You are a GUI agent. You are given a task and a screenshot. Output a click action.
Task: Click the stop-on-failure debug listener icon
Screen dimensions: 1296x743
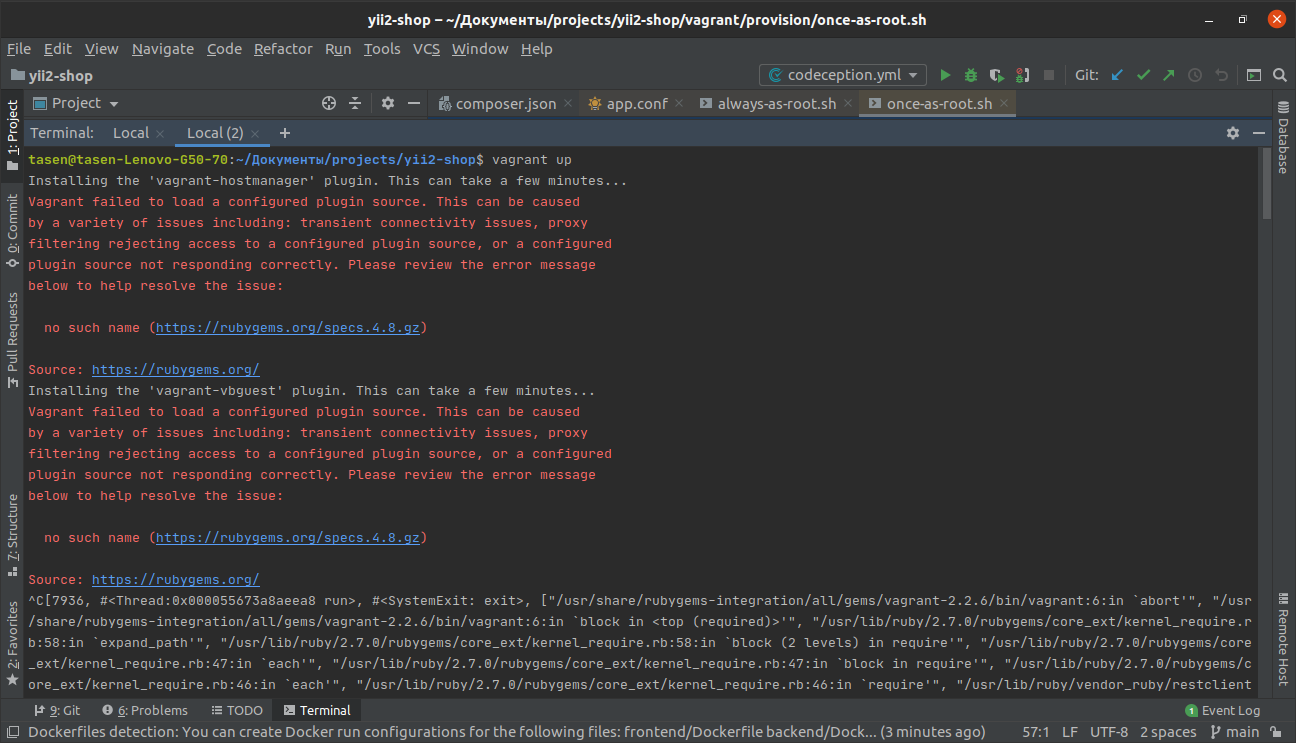click(x=1022, y=75)
